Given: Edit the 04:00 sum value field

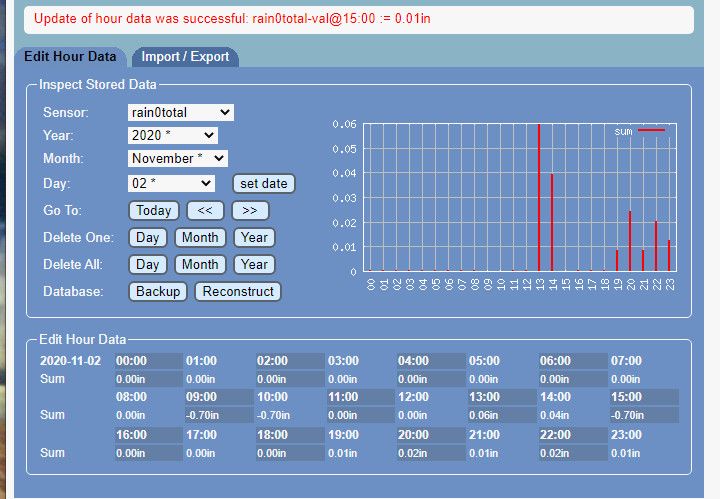Looking at the screenshot, I should coord(431,379).
